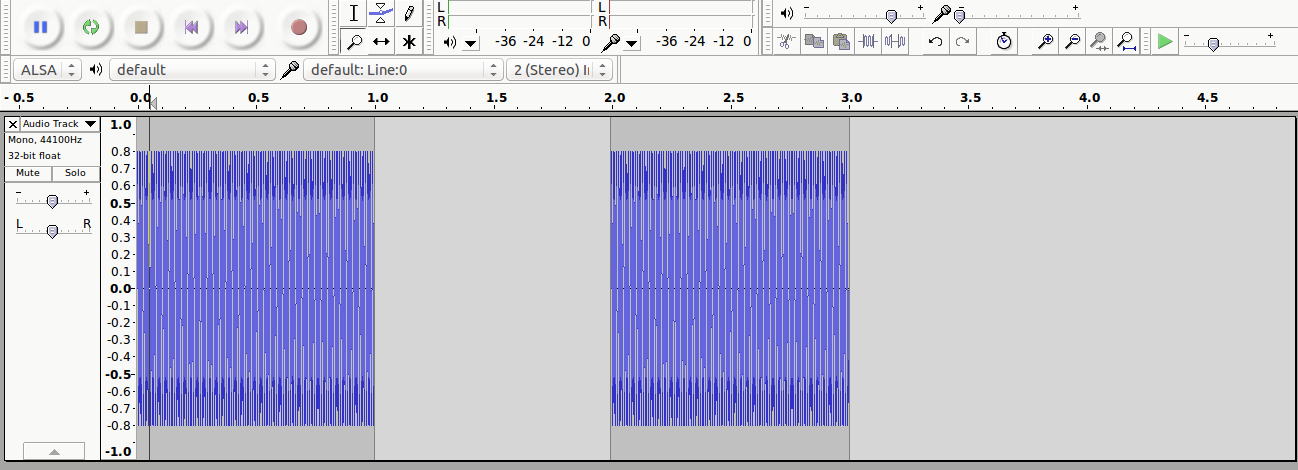This screenshot has width=1298, height=470.
Task: Activate the Multi-Tool asterisk icon
Action: [409, 42]
